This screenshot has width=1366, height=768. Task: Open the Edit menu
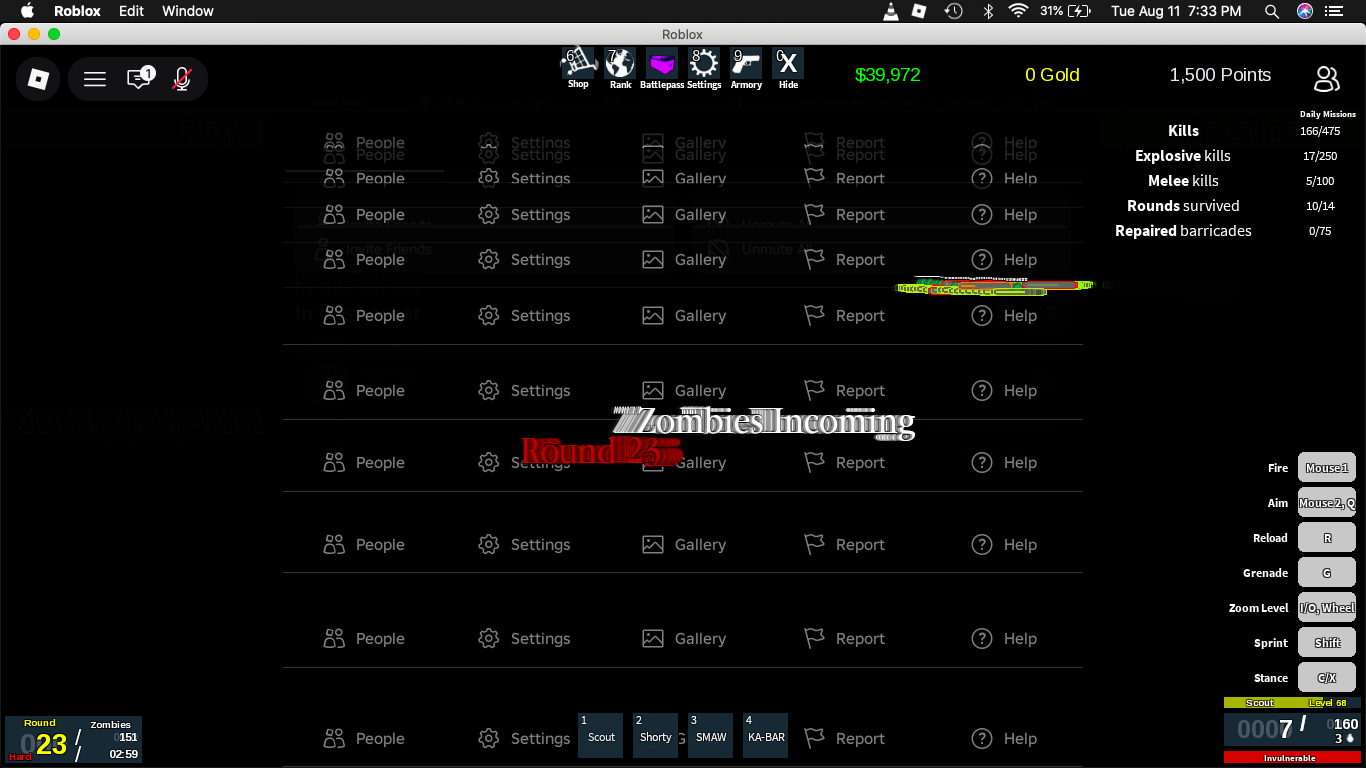[131, 11]
